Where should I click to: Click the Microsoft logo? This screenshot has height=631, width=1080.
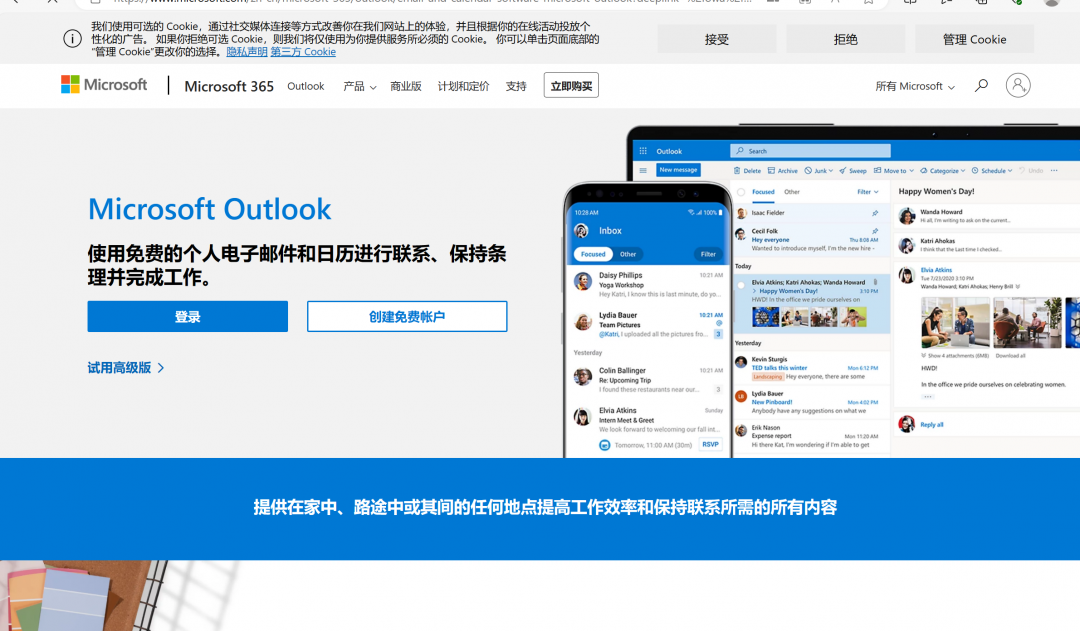pos(104,85)
